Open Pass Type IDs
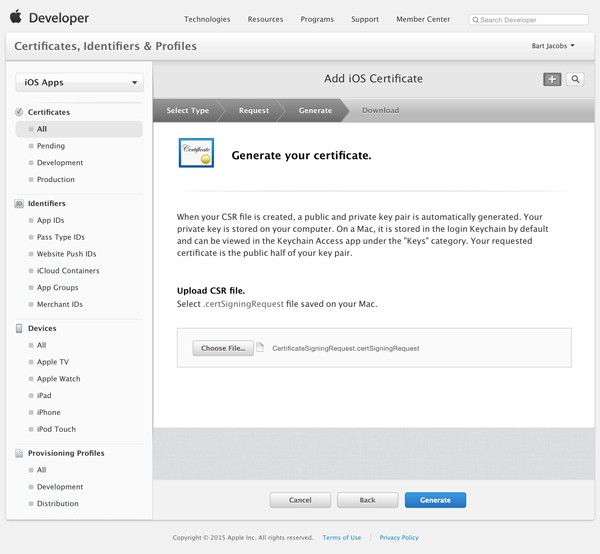Image resolution: width=600 pixels, height=554 pixels. [60, 237]
